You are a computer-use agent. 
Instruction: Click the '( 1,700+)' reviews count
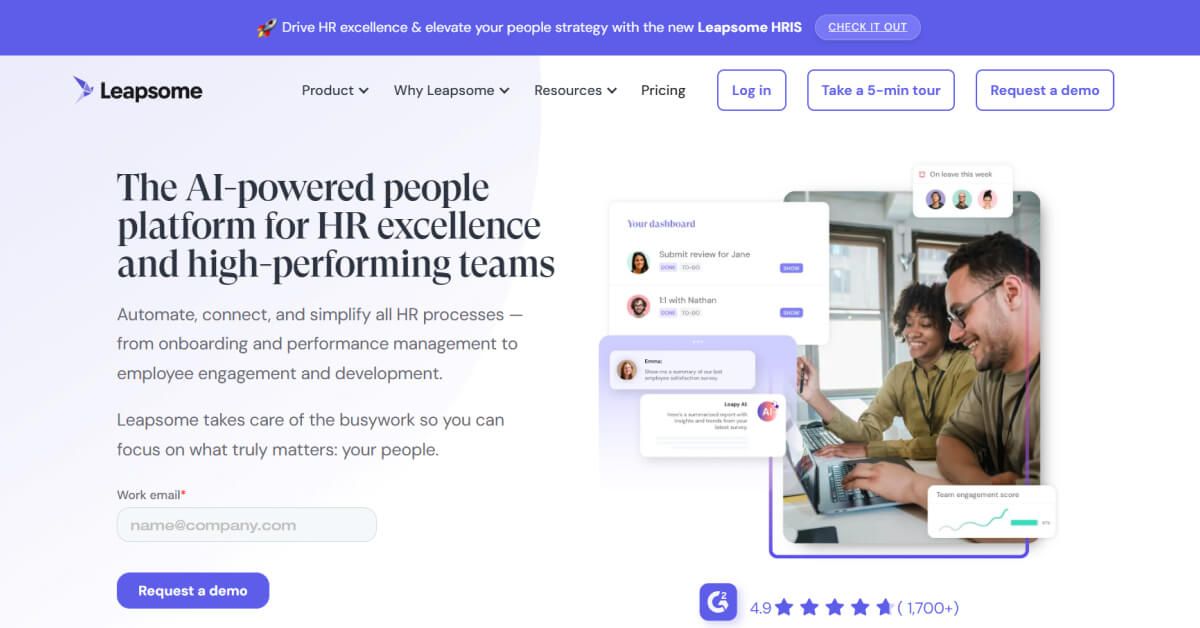[928, 607]
